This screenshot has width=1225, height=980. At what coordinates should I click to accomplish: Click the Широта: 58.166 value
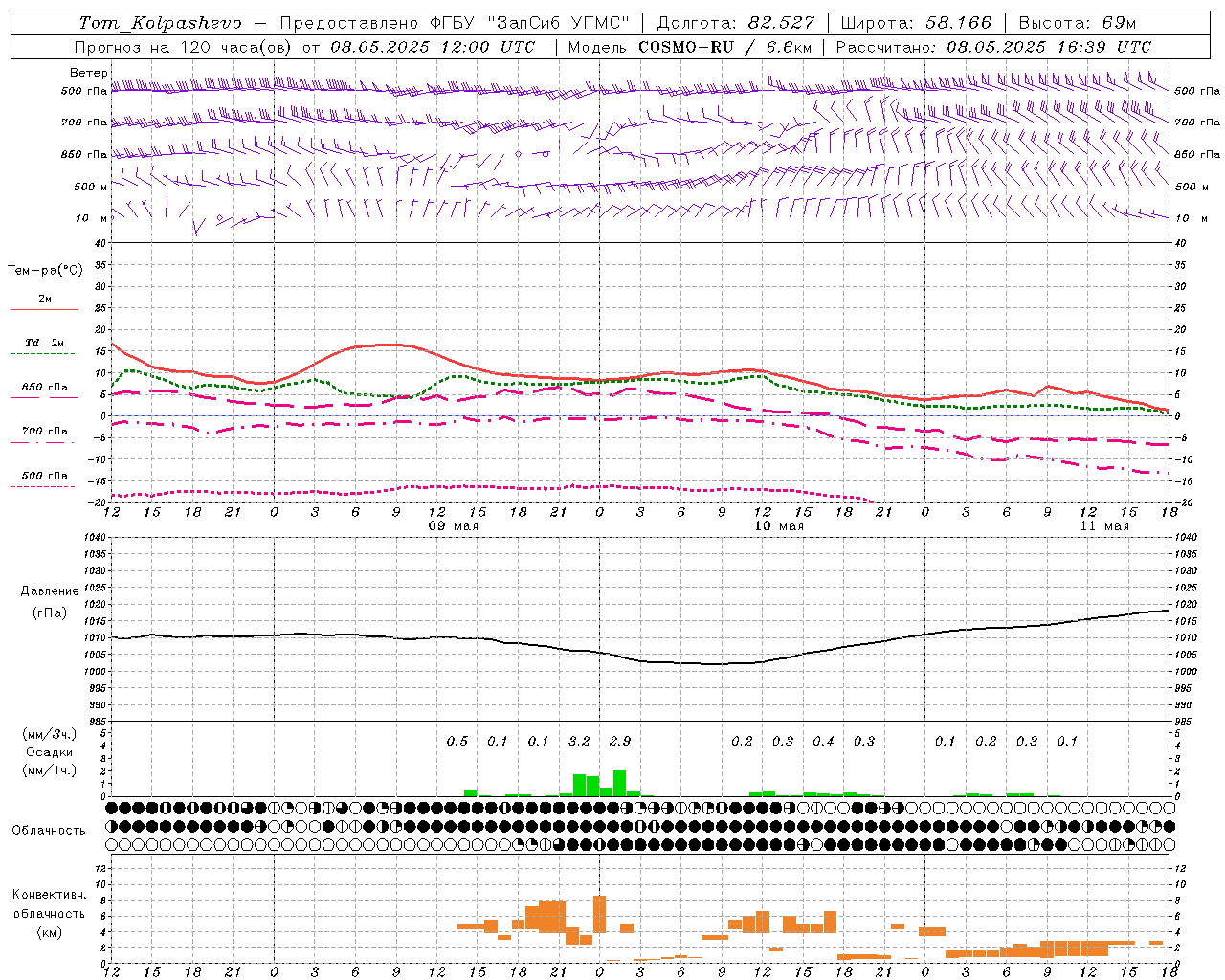(x=917, y=23)
